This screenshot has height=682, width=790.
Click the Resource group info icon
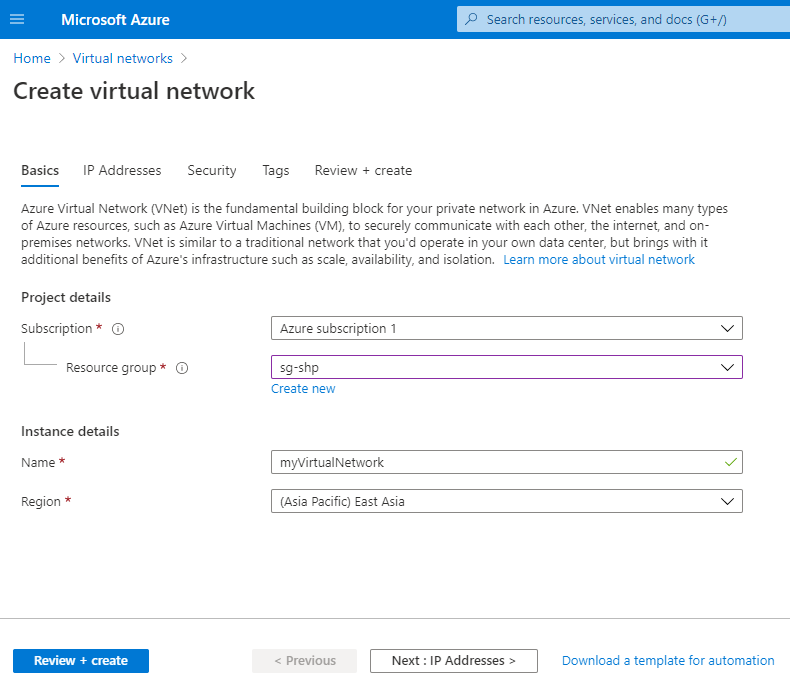coord(182,368)
